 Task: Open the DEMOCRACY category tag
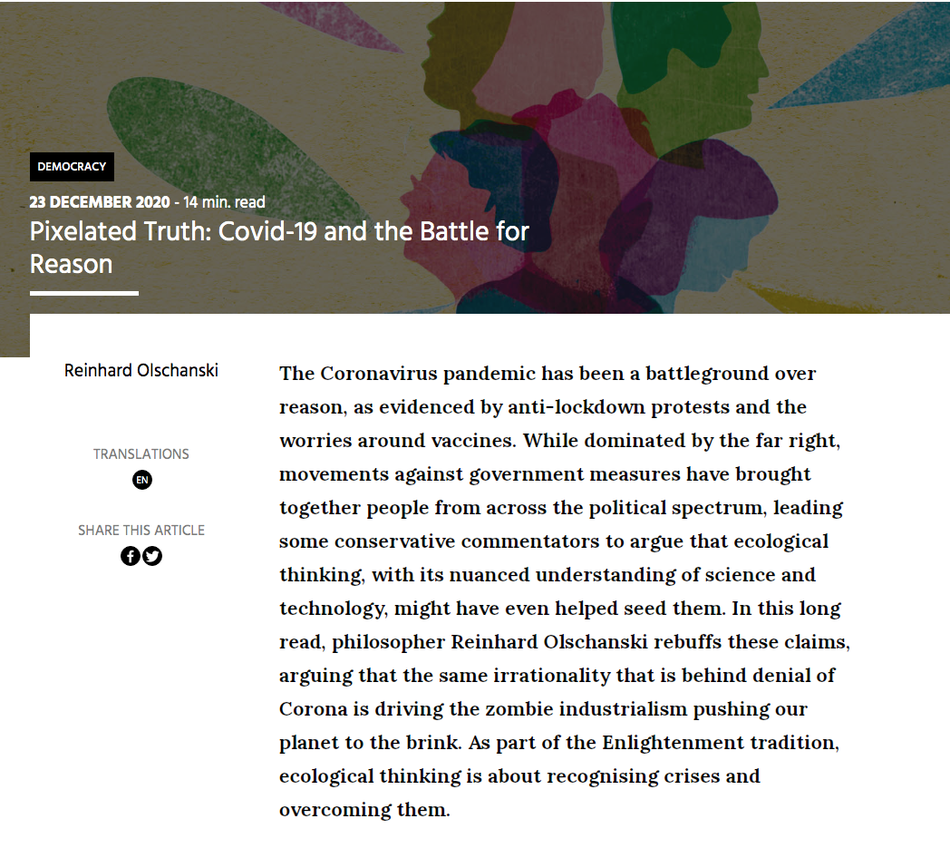click(x=72, y=167)
